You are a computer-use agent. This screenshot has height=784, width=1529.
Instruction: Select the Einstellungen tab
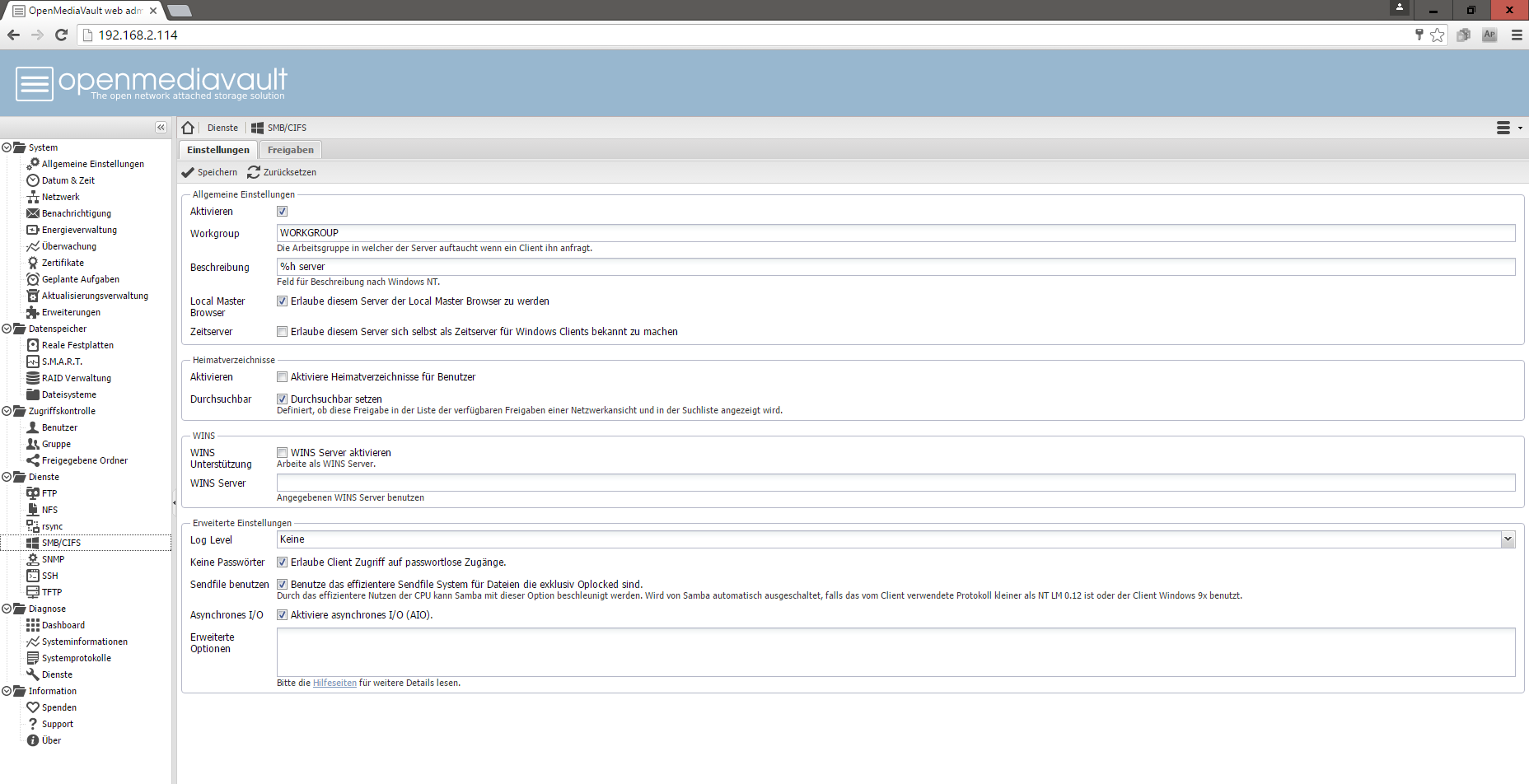[218, 150]
